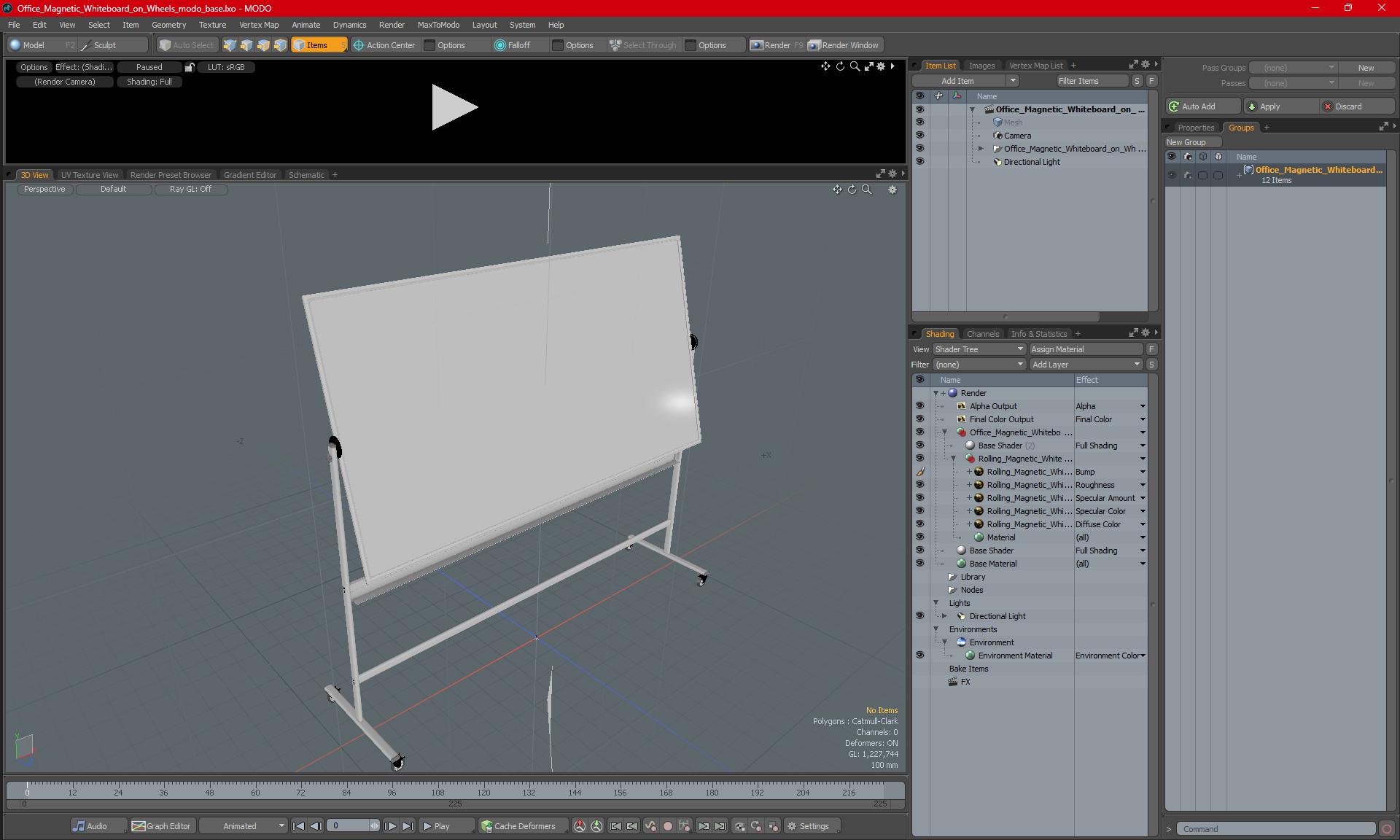Start preview render with large play icon
This screenshot has height=840, width=1400.
[454, 107]
